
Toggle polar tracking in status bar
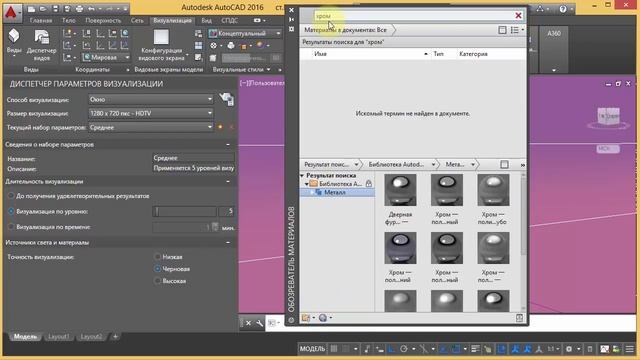pyautogui.click(x=404, y=349)
